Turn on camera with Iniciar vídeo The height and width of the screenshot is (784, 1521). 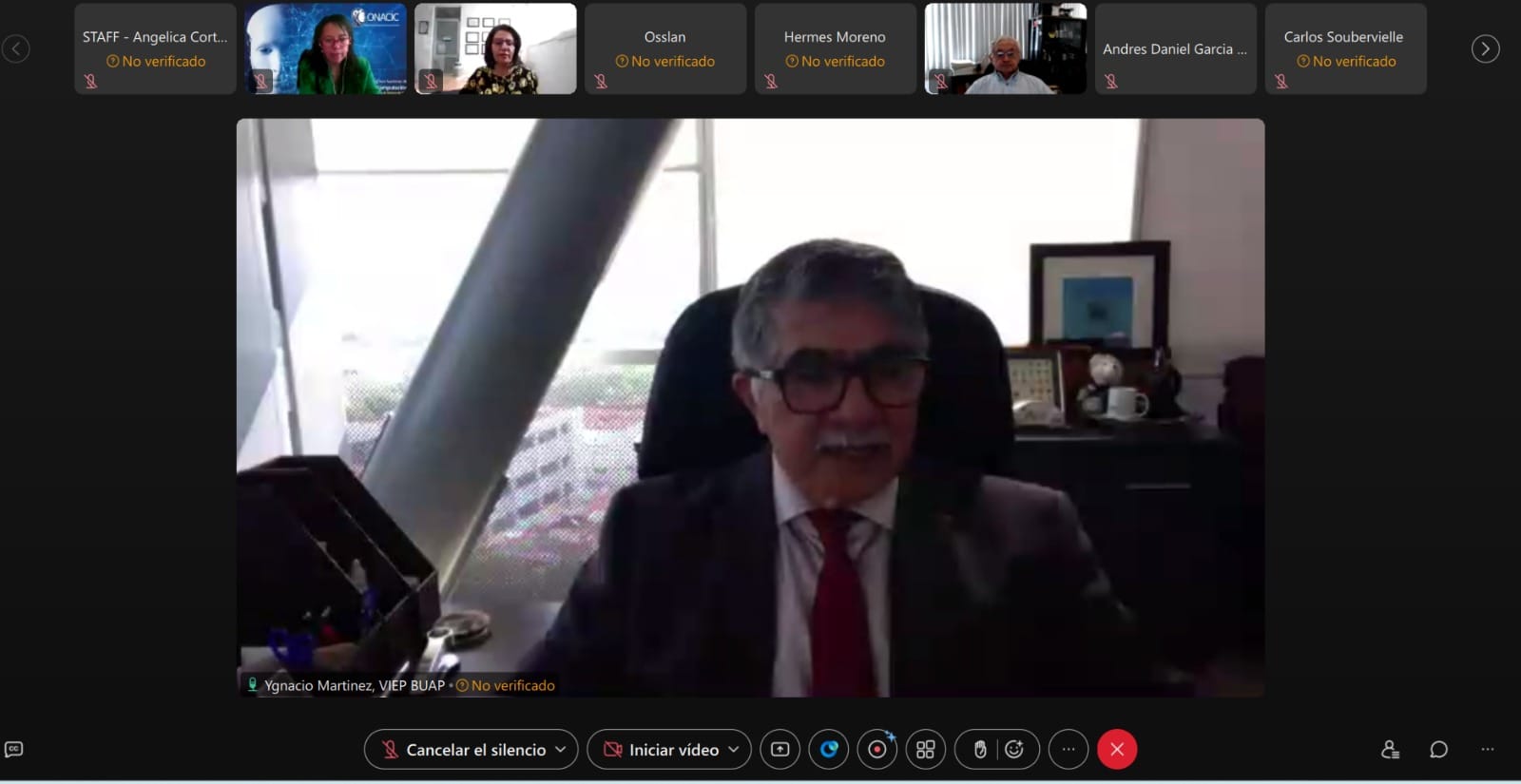[663, 750]
